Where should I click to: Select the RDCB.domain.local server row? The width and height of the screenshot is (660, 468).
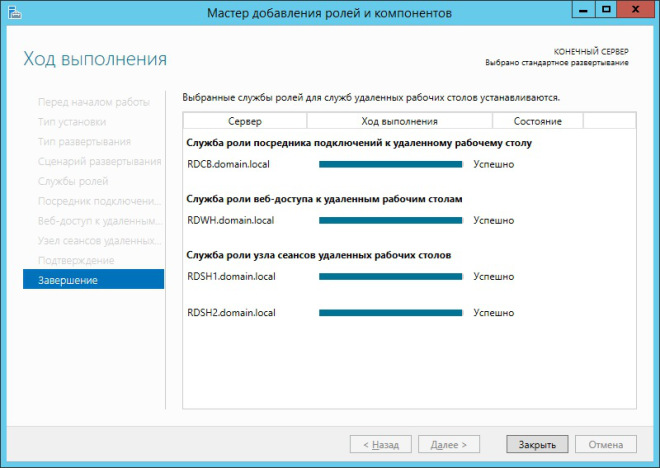coord(229,164)
